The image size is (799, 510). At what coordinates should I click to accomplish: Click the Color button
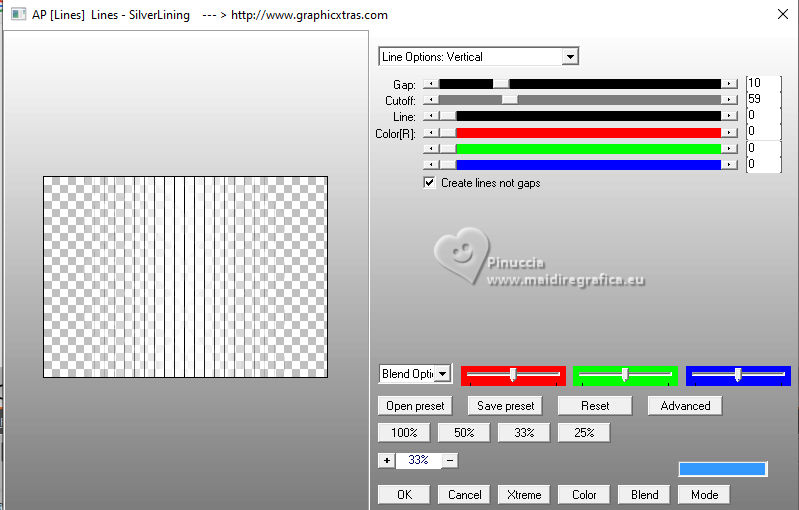[x=583, y=494]
